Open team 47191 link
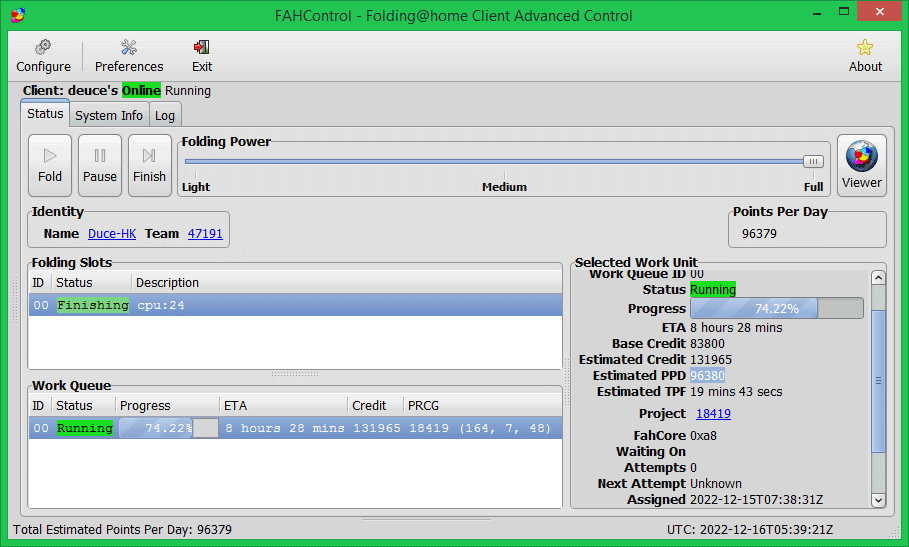Screen dimensions: 909x547 205,234
